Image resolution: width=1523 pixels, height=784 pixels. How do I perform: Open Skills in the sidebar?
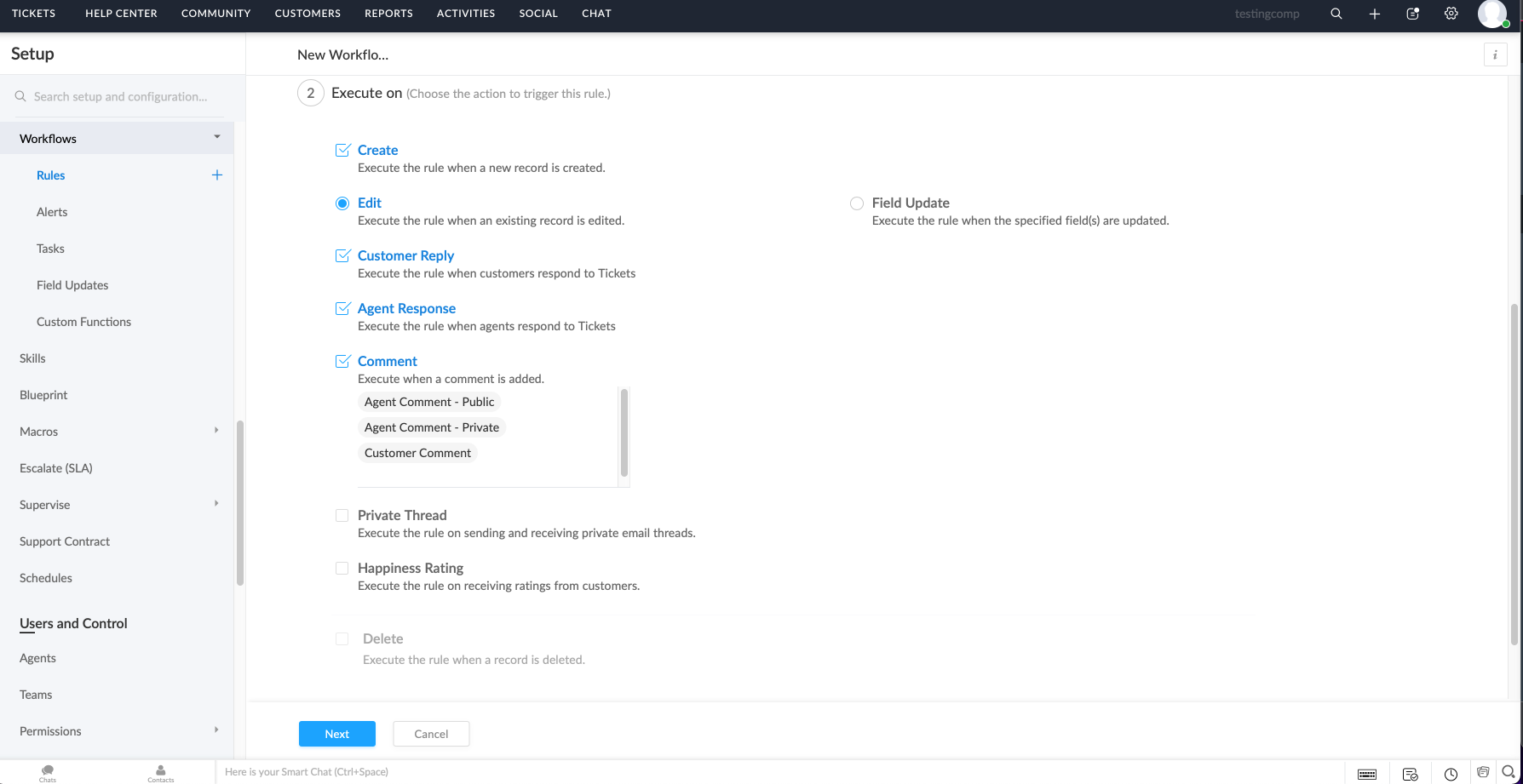click(32, 358)
